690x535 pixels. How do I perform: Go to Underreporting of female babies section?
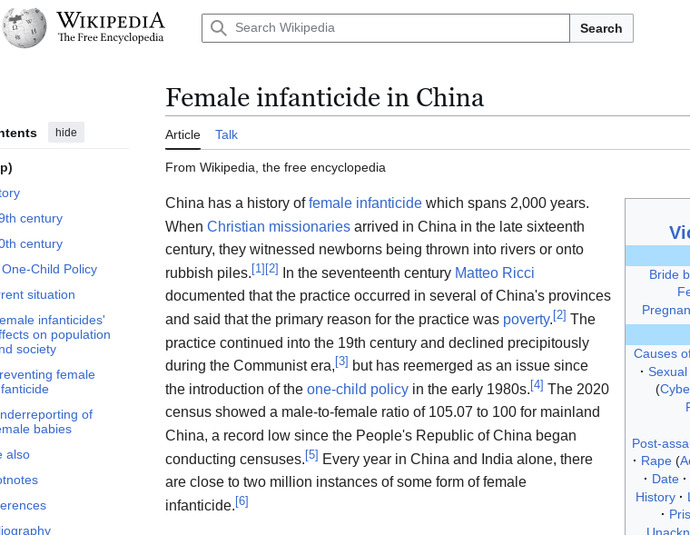click(x=46, y=421)
